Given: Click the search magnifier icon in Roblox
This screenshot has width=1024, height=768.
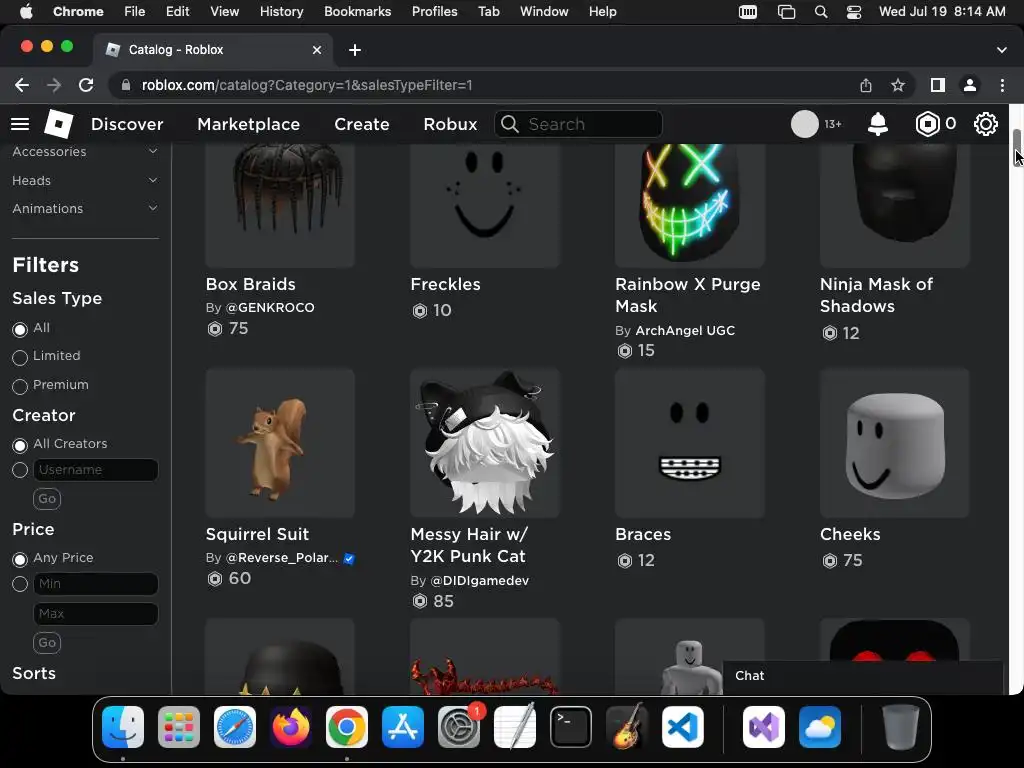Looking at the screenshot, I should pyautogui.click(x=510, y=124).
